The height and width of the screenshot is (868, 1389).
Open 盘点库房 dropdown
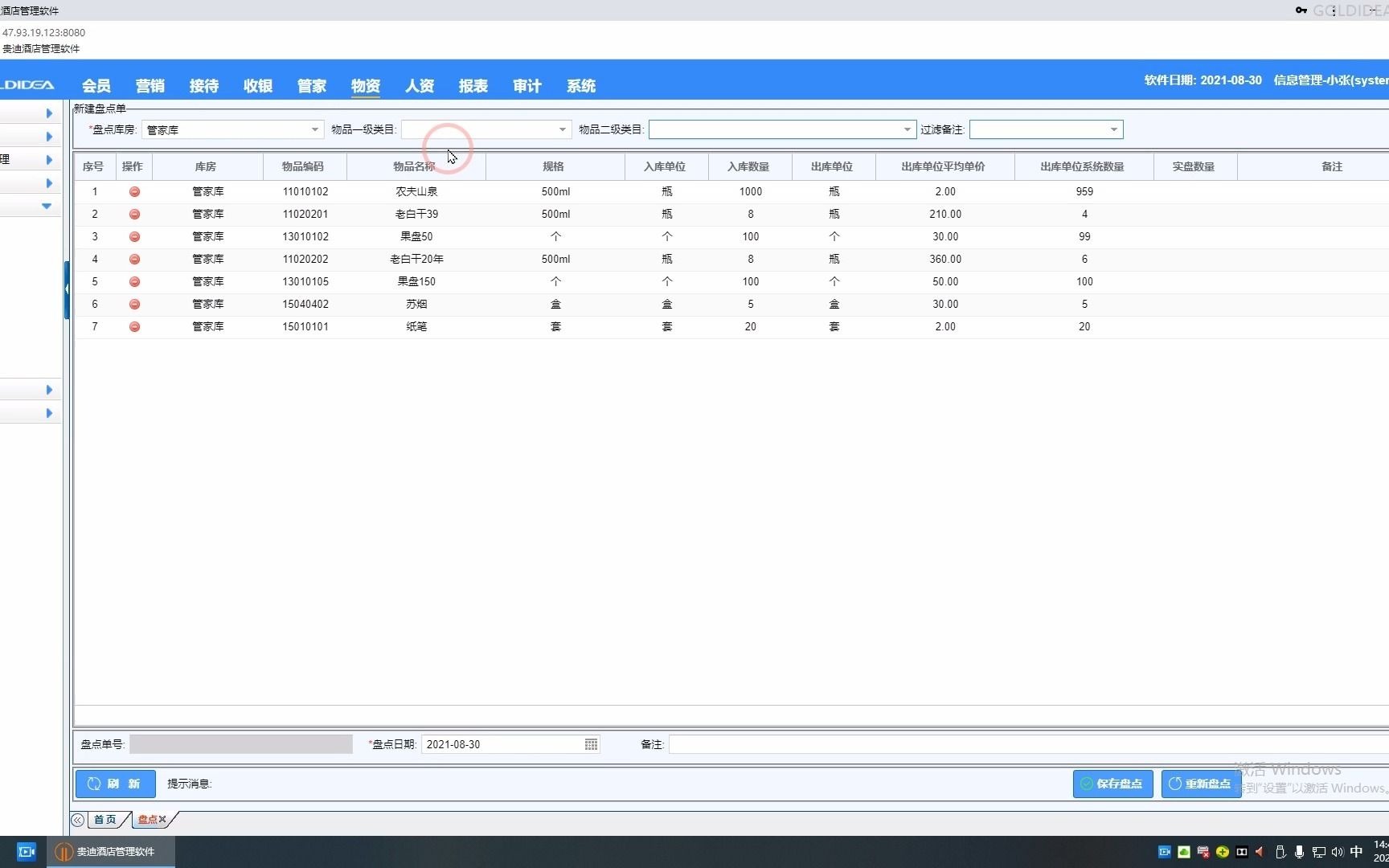point(314,129)
